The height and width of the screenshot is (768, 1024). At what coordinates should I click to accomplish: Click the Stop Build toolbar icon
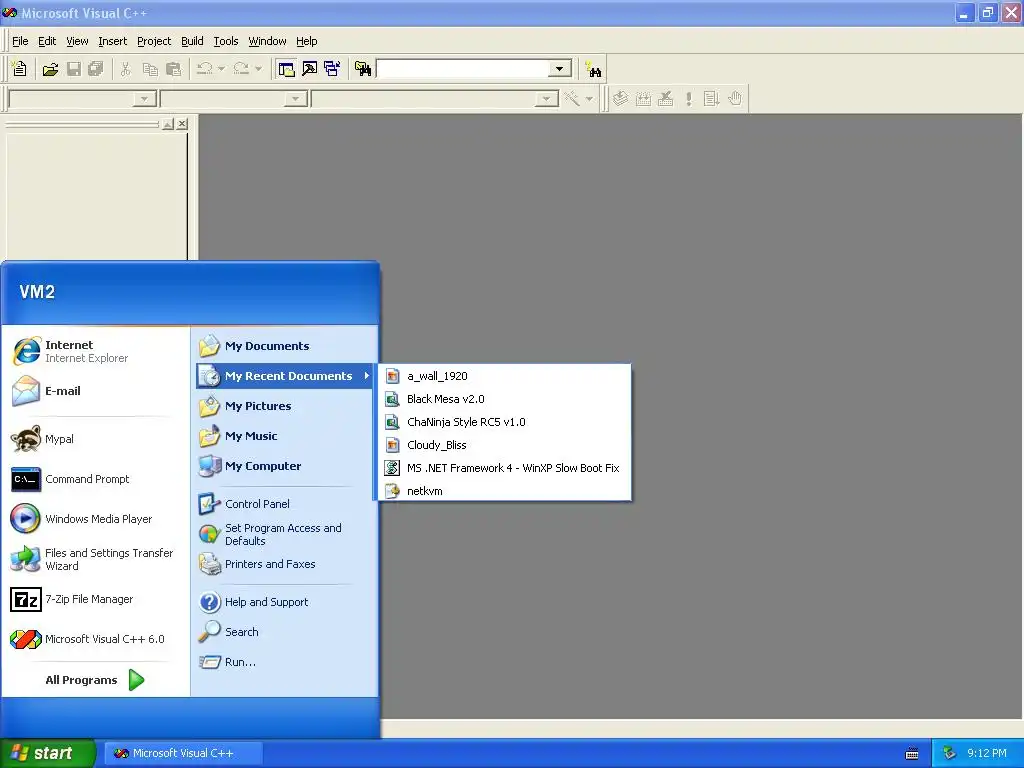[665, 99]
